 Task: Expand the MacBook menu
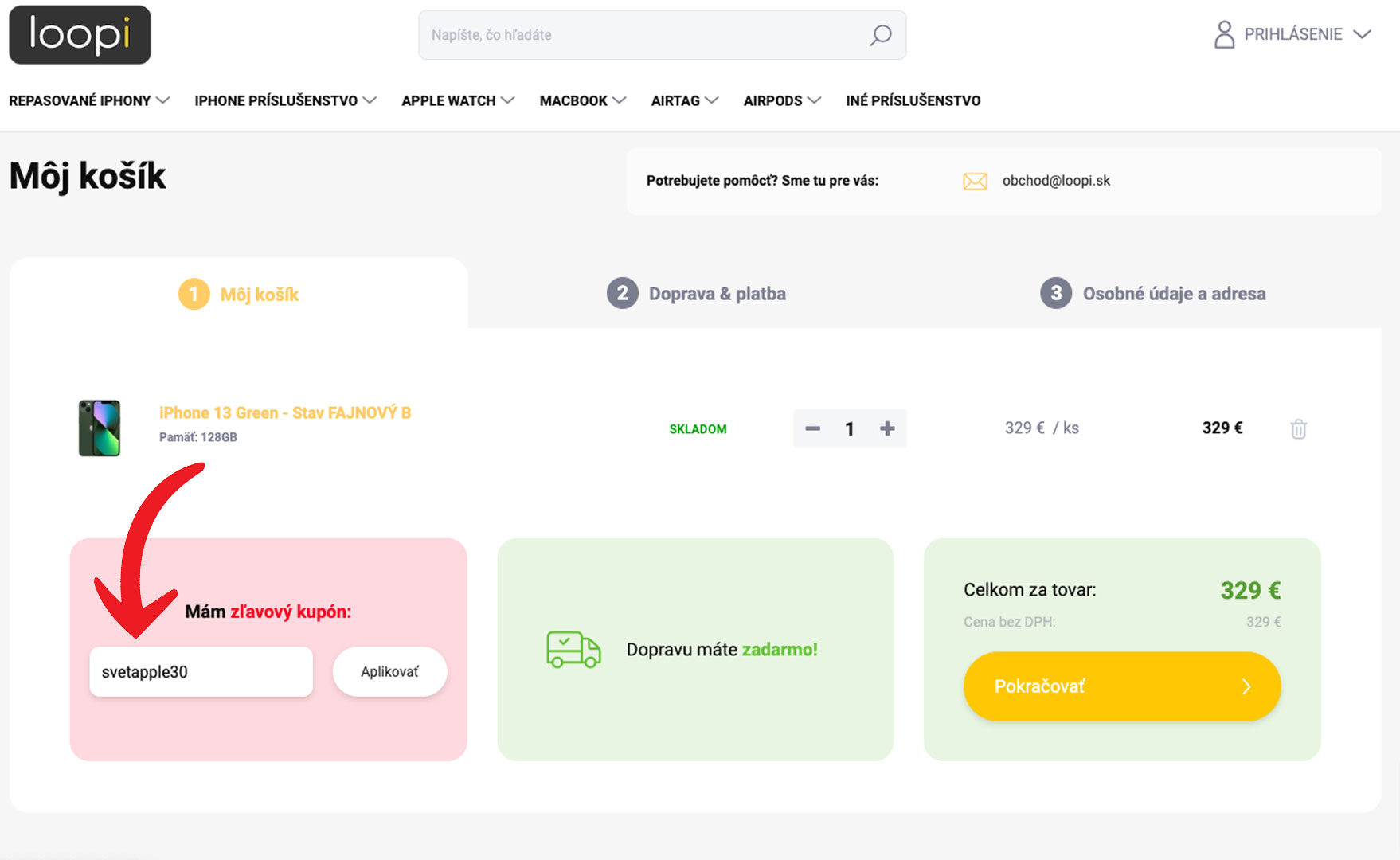[582, 100]
